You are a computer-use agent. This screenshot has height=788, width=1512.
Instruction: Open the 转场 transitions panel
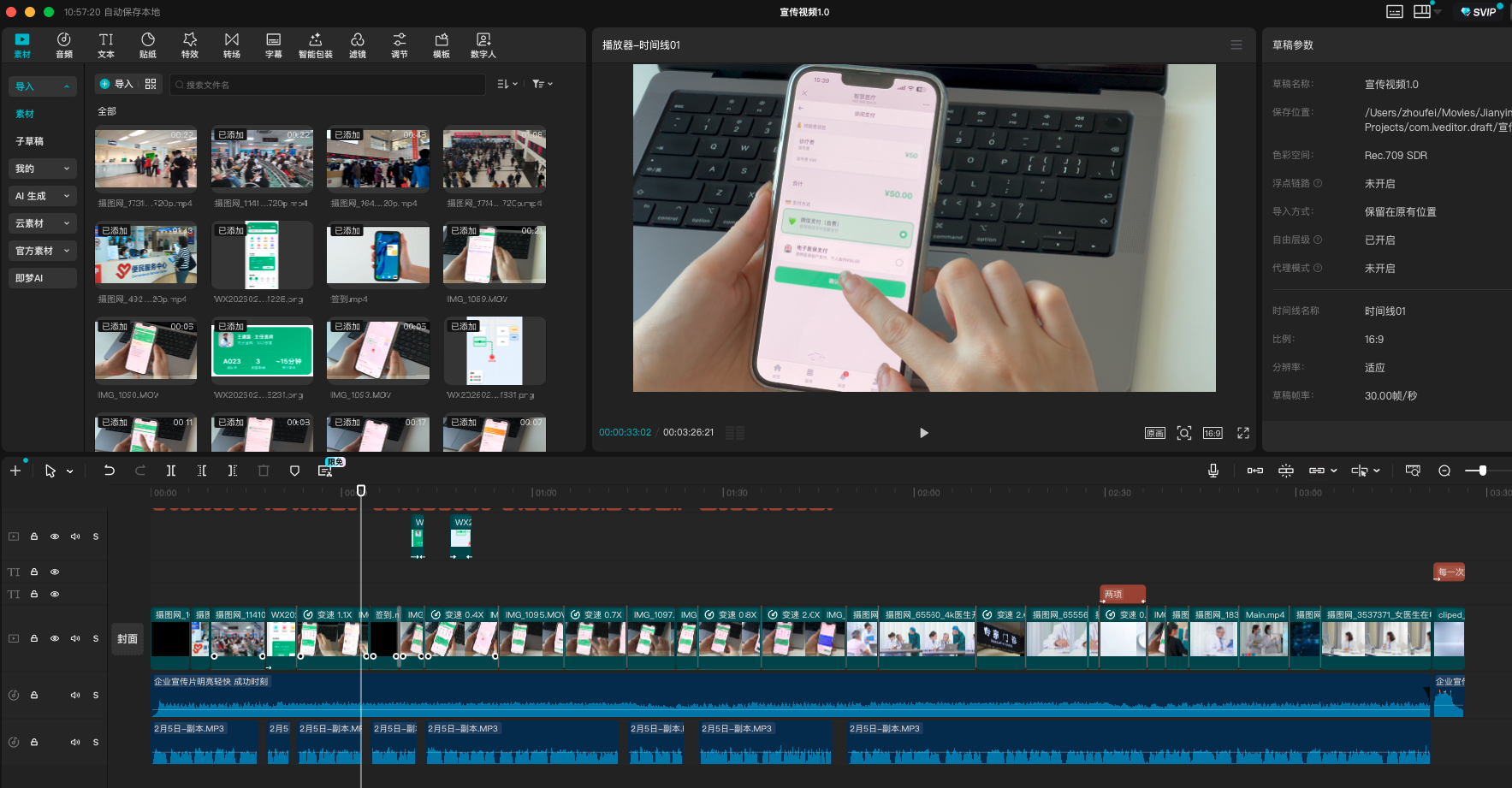(232, 44)
